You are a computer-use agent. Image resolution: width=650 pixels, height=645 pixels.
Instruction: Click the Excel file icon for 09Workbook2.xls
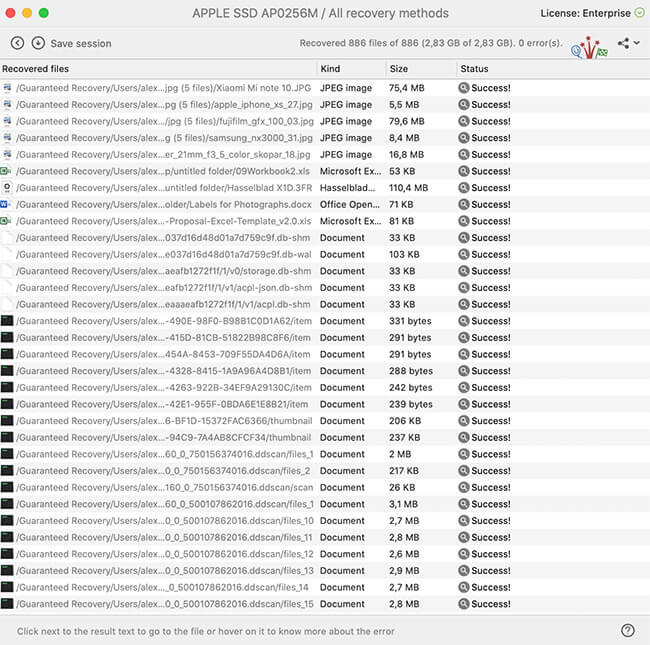[6, 171]
